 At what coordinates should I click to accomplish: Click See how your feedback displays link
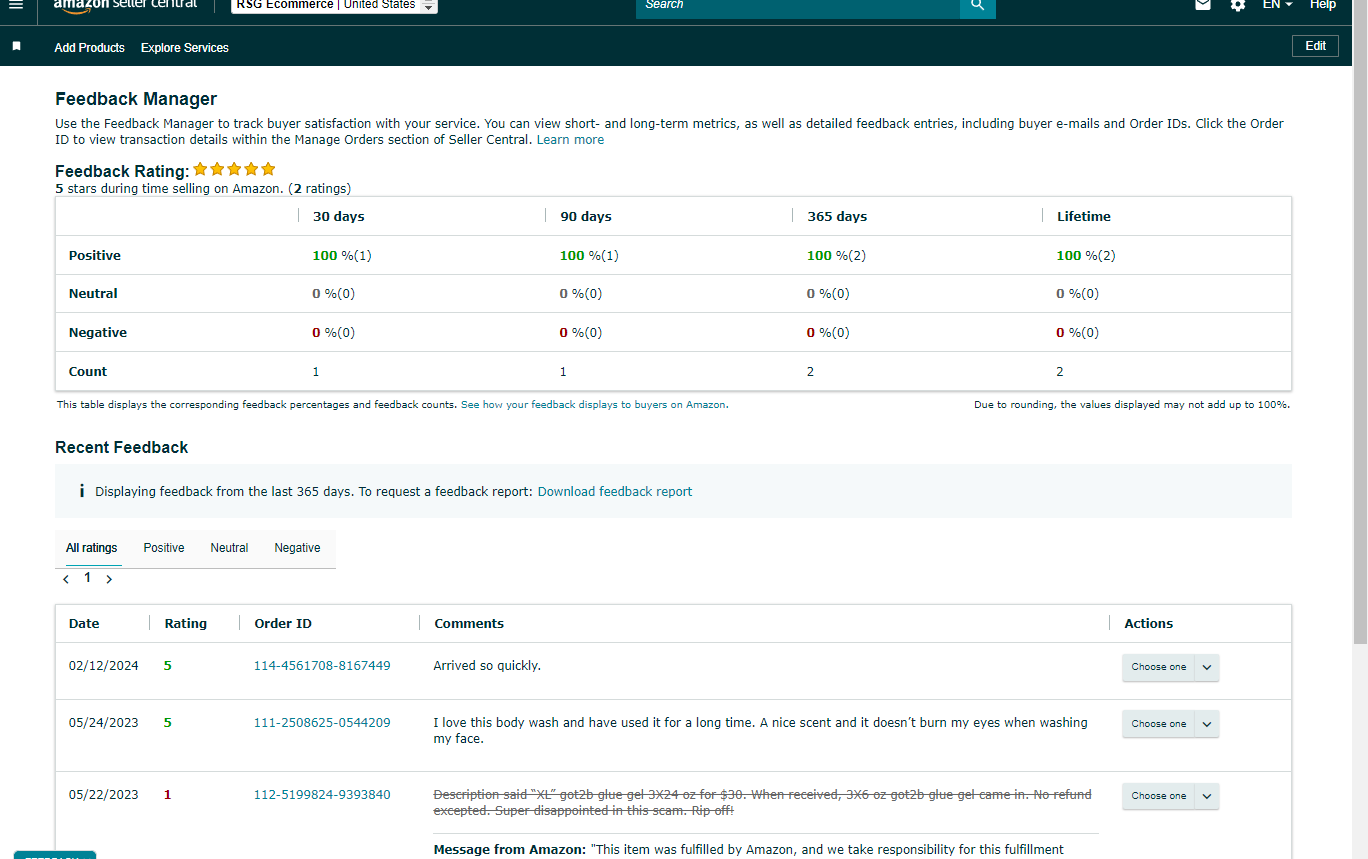click(x=594, y=405)
